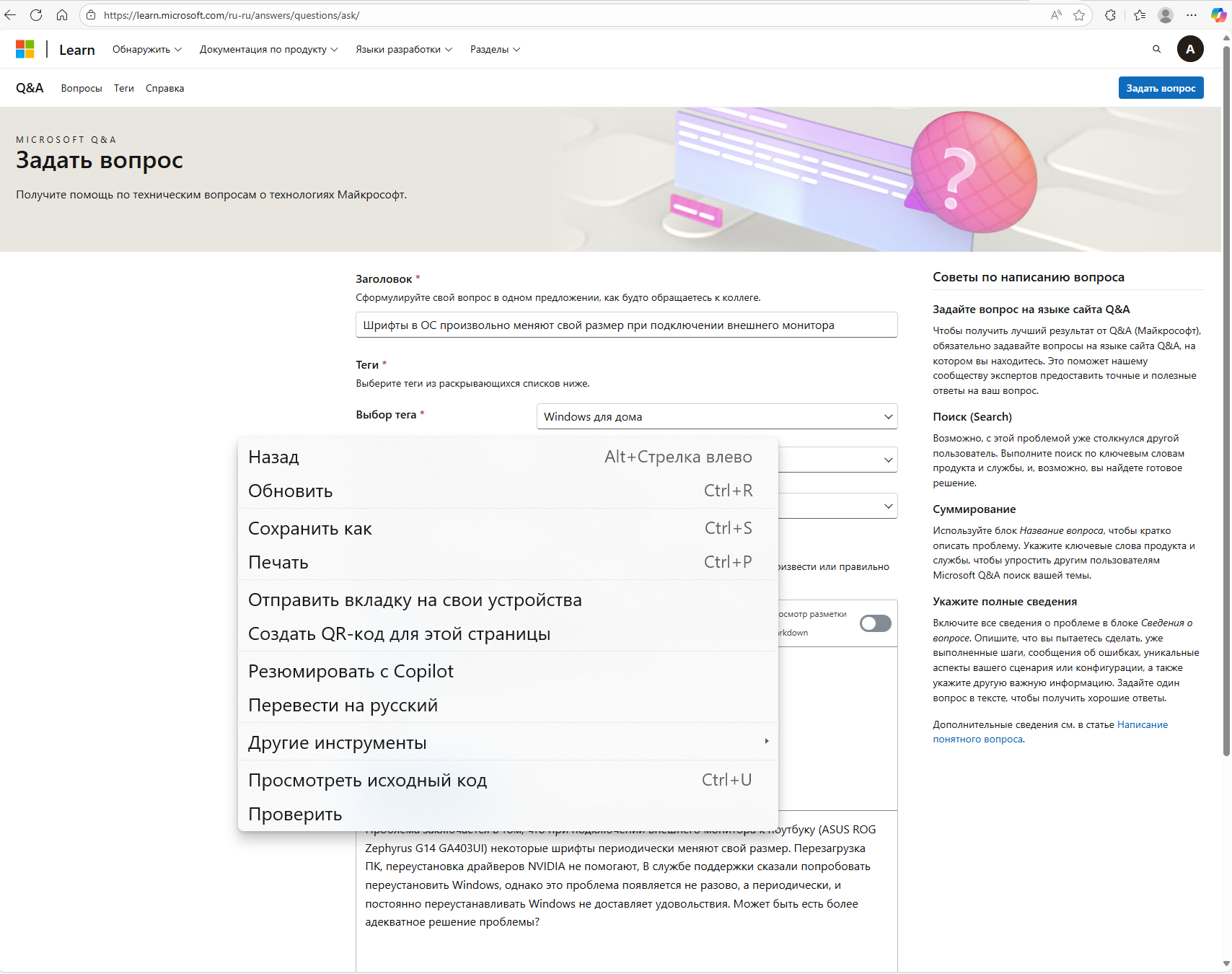The image size is (1232, 974).
Task: Click the Задать вопрос button
Action: click(x=1161, y=88)
